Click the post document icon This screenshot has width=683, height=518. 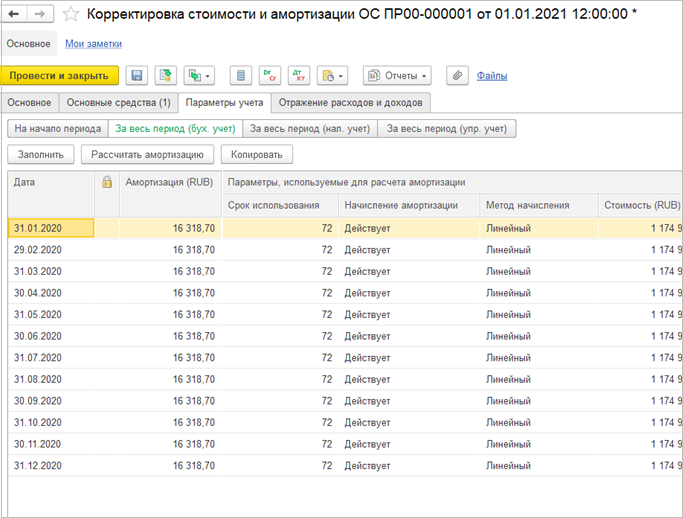pos(164,76)
